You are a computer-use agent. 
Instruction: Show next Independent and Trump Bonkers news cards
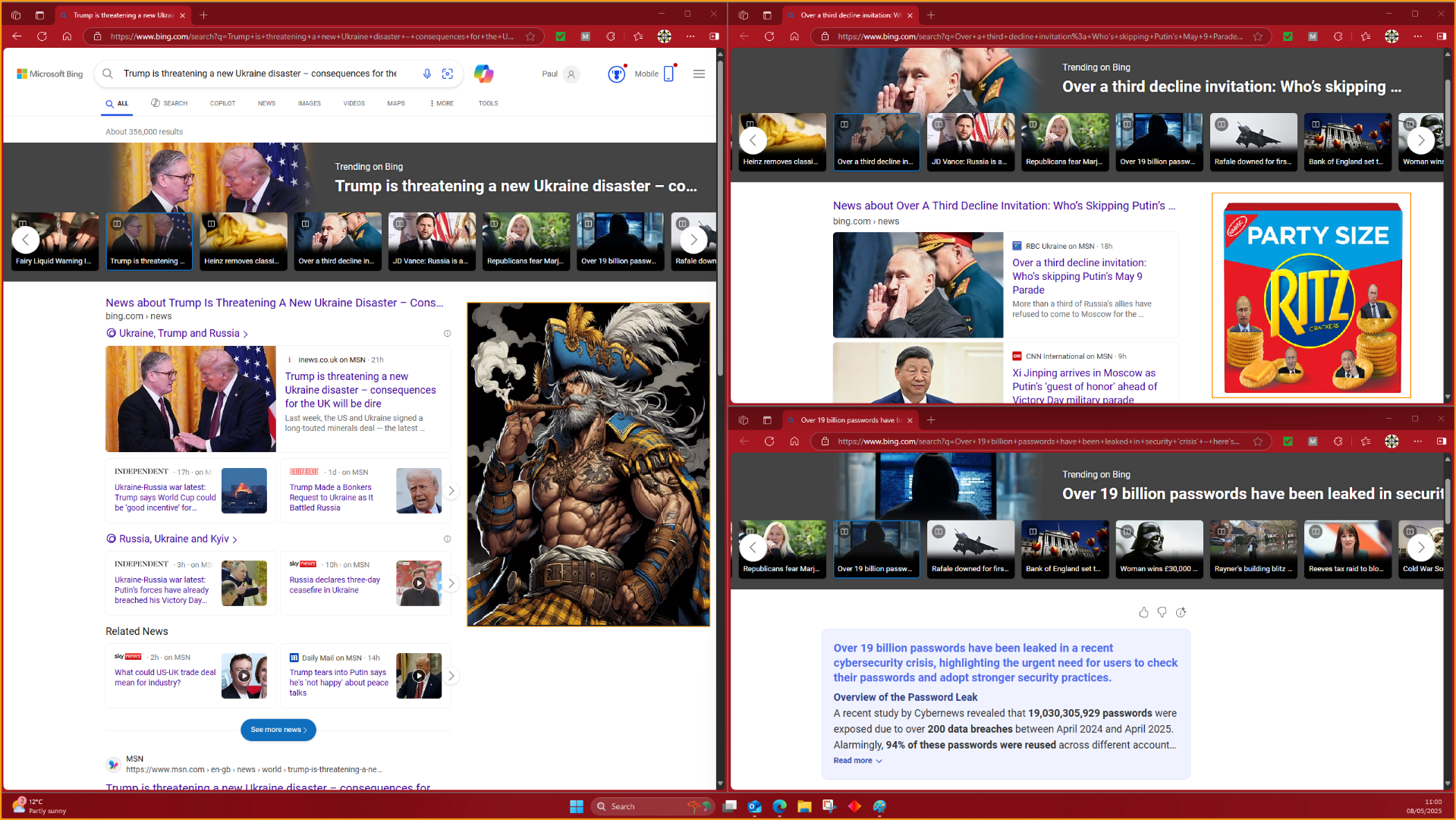pos(451,491)
